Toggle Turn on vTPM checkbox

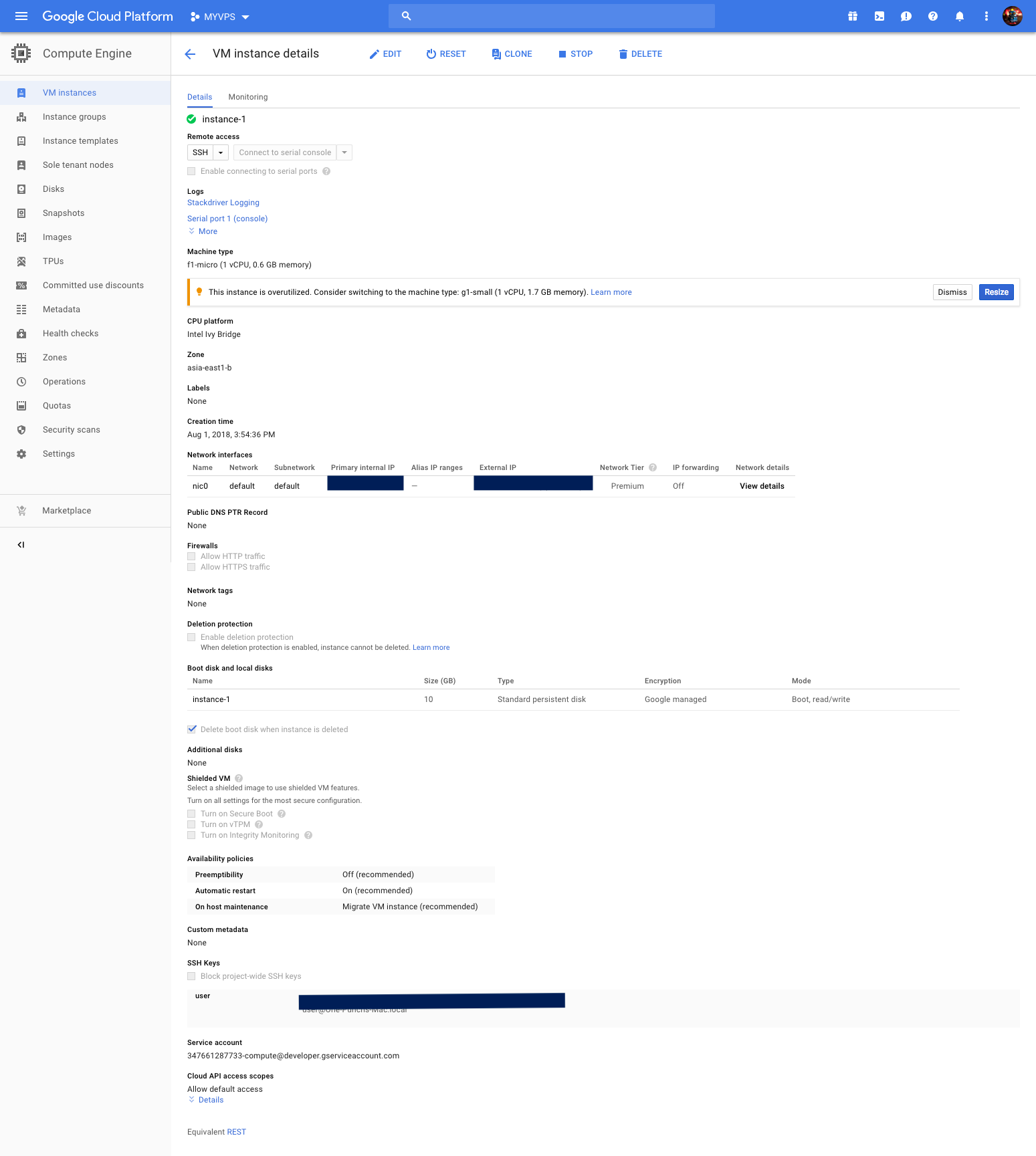point(191,824)
